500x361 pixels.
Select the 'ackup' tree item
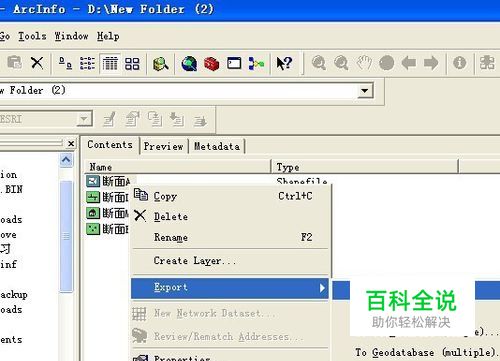click(x=14, y=295)
